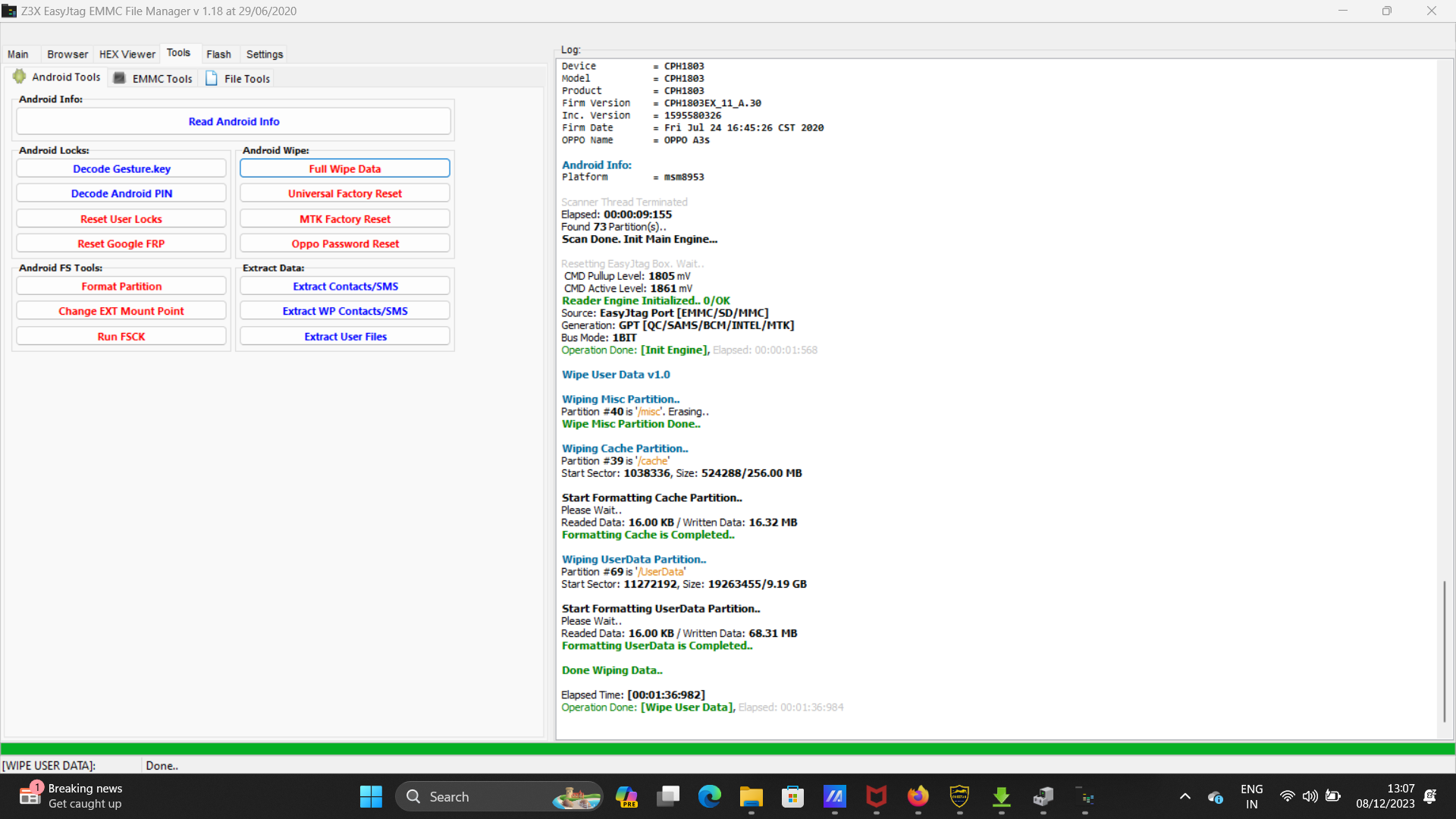1456x819 pixels.
Task: Open Microsoft Store from taskbar
Action: [793, 797]
